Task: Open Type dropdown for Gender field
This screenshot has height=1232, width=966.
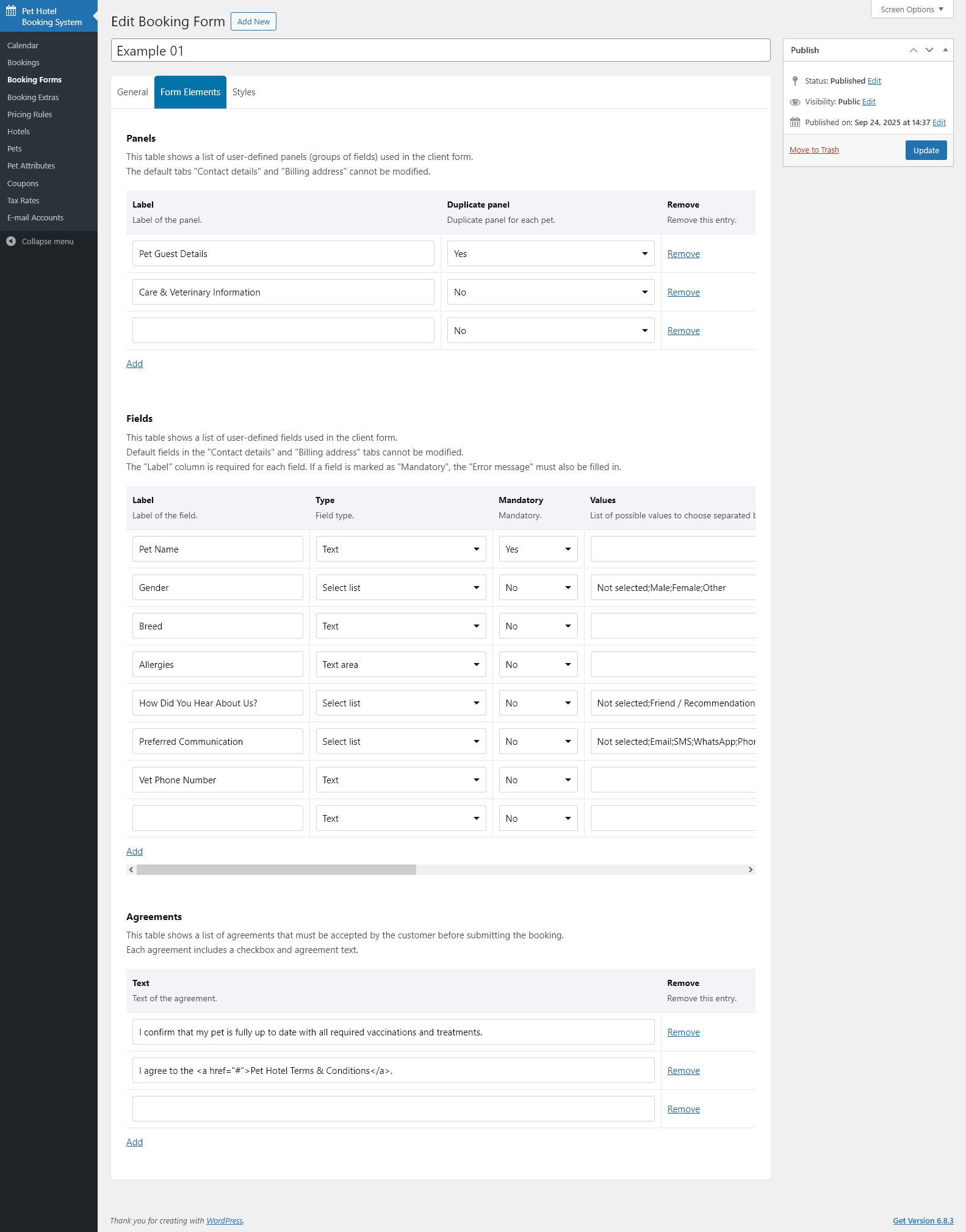Action: point(400,588)
